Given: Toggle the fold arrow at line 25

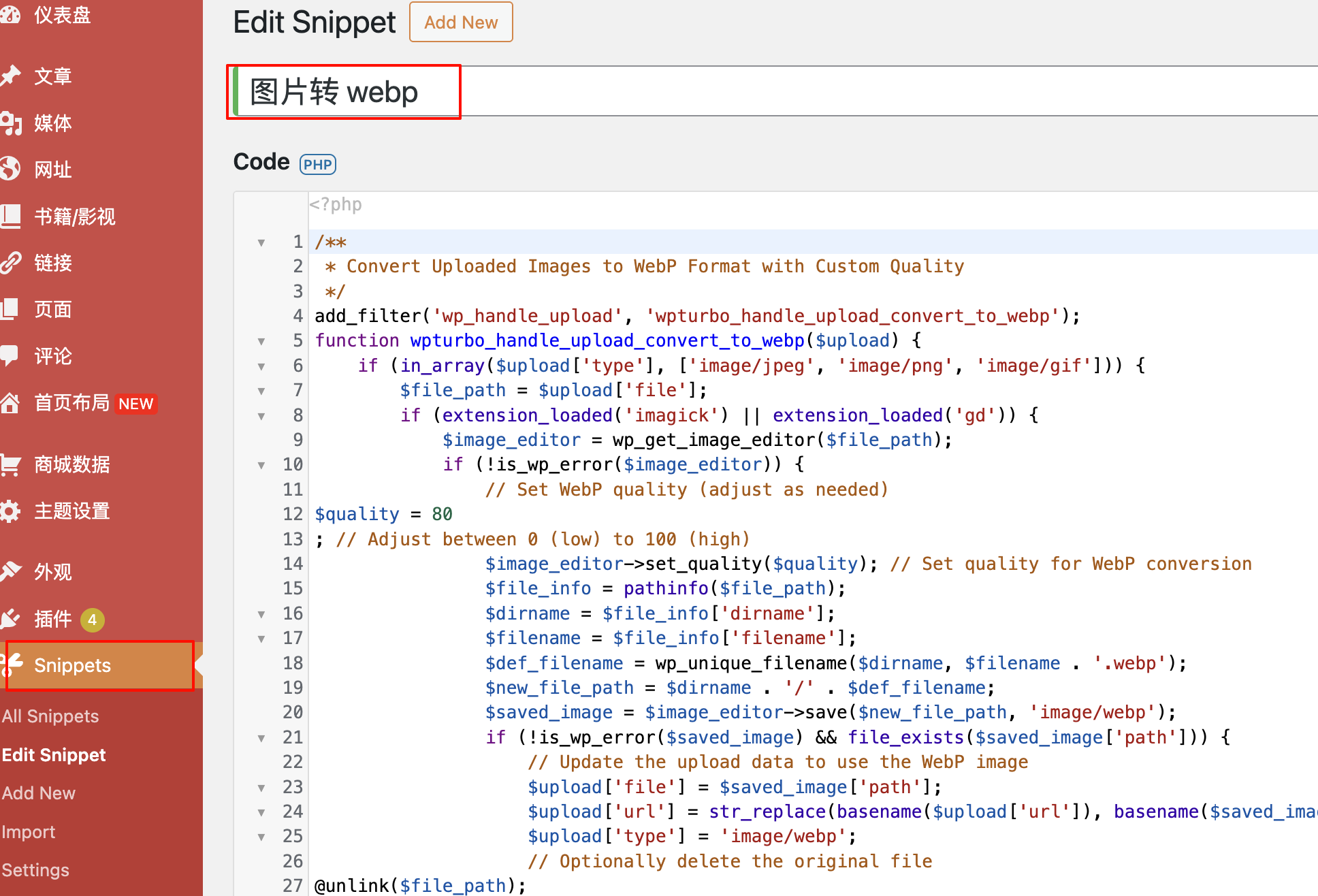Looking at the screenshot, I should point(261,837).
